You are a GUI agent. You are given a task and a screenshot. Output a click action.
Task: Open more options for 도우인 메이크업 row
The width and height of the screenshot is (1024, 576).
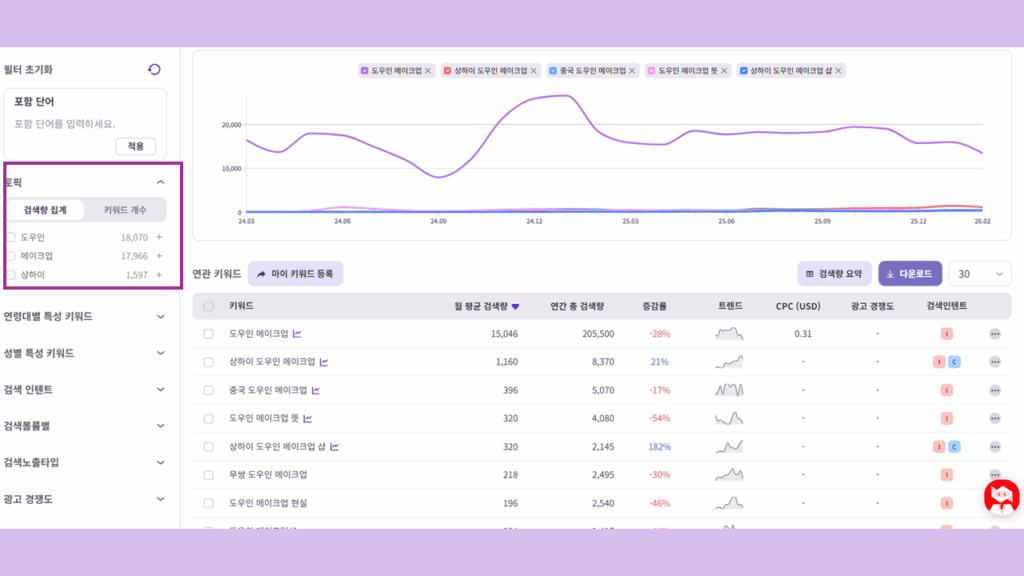[x=994, y=334]
